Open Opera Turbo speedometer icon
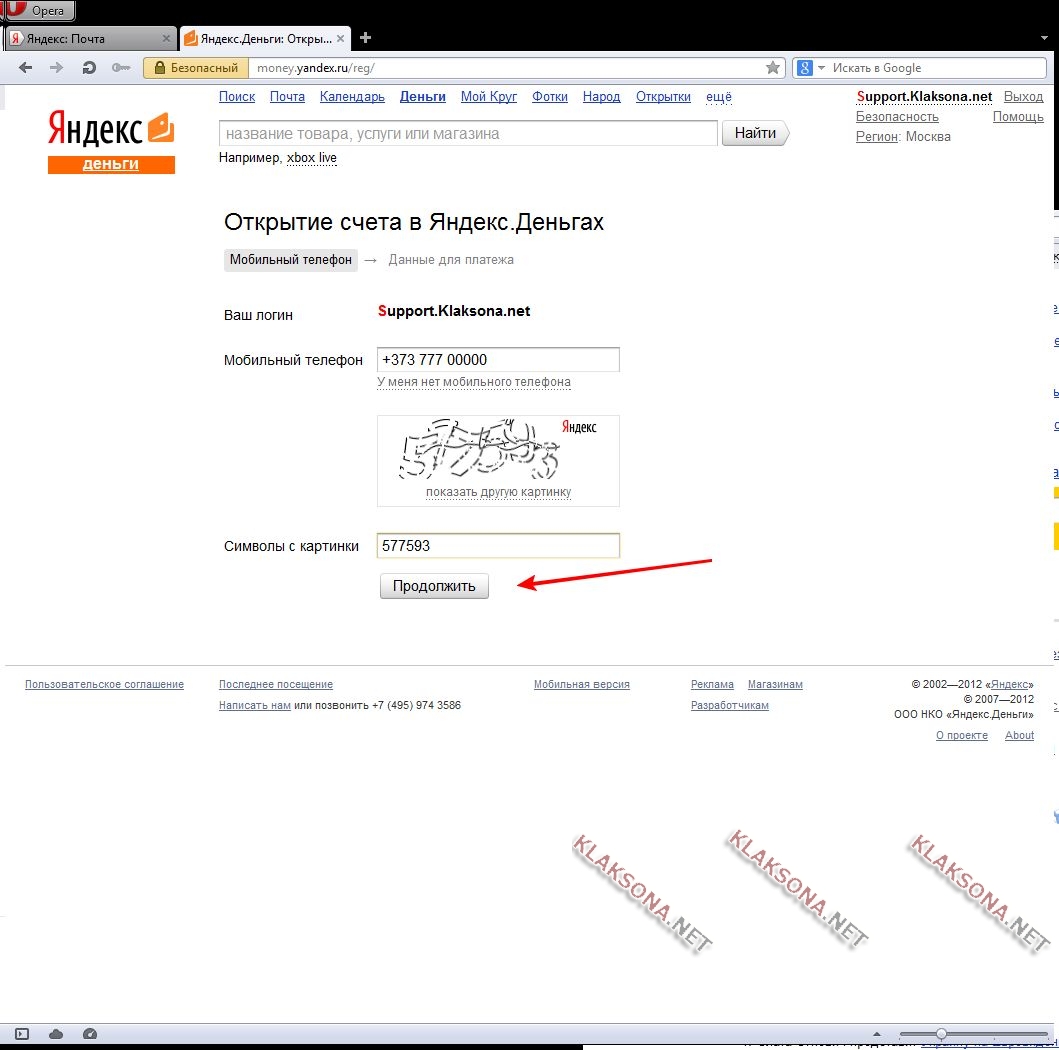The image size is (1059, 1050). point(90,1034)
